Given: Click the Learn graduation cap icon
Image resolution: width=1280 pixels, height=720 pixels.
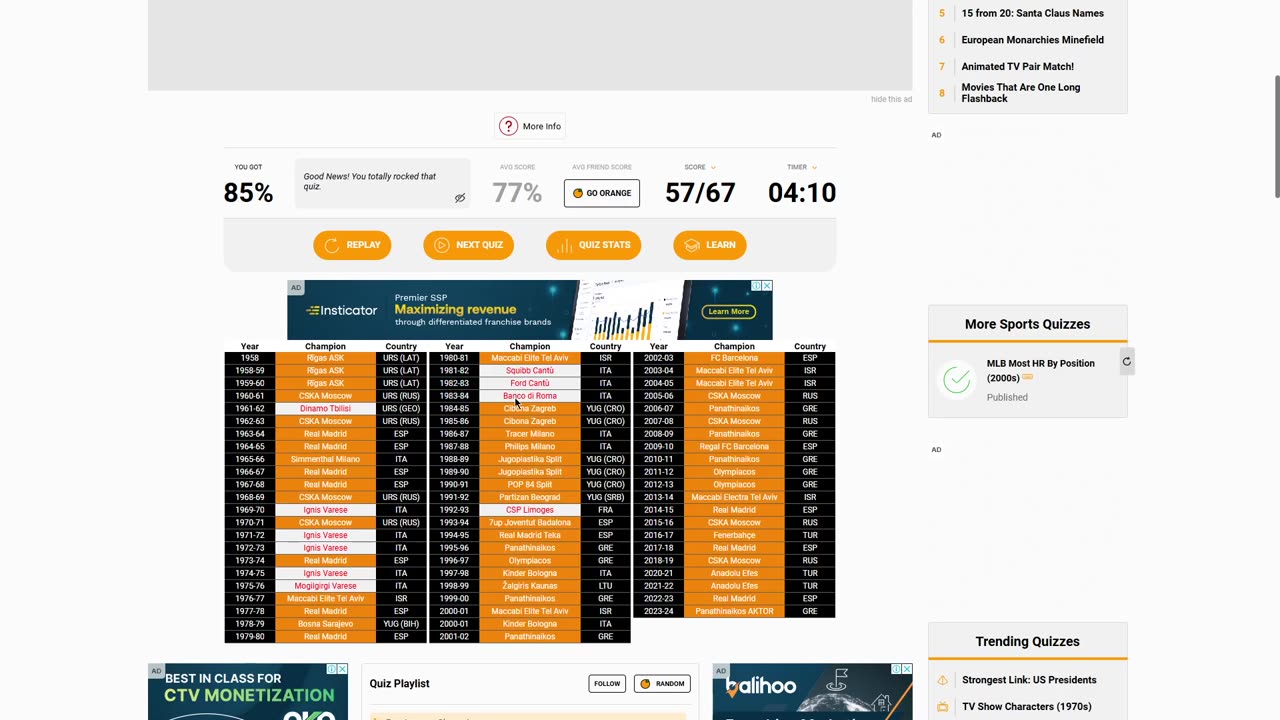Looking at the screenshot, I should click(692, 245).
